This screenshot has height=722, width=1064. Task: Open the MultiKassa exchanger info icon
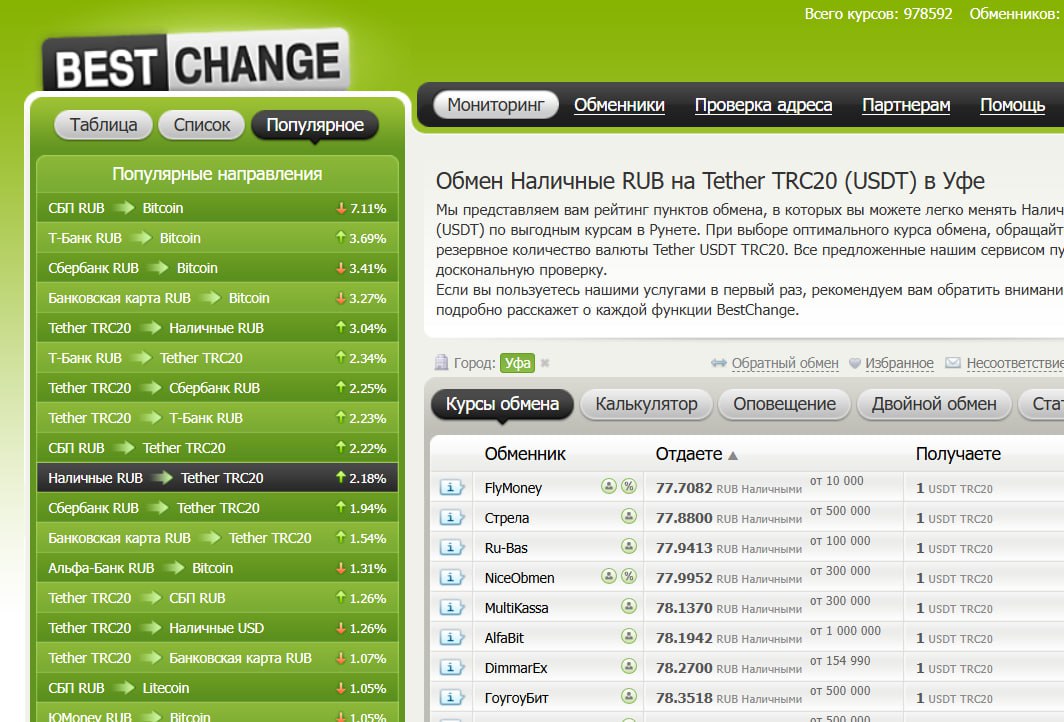pyautogui.click(x=451, y=607)
